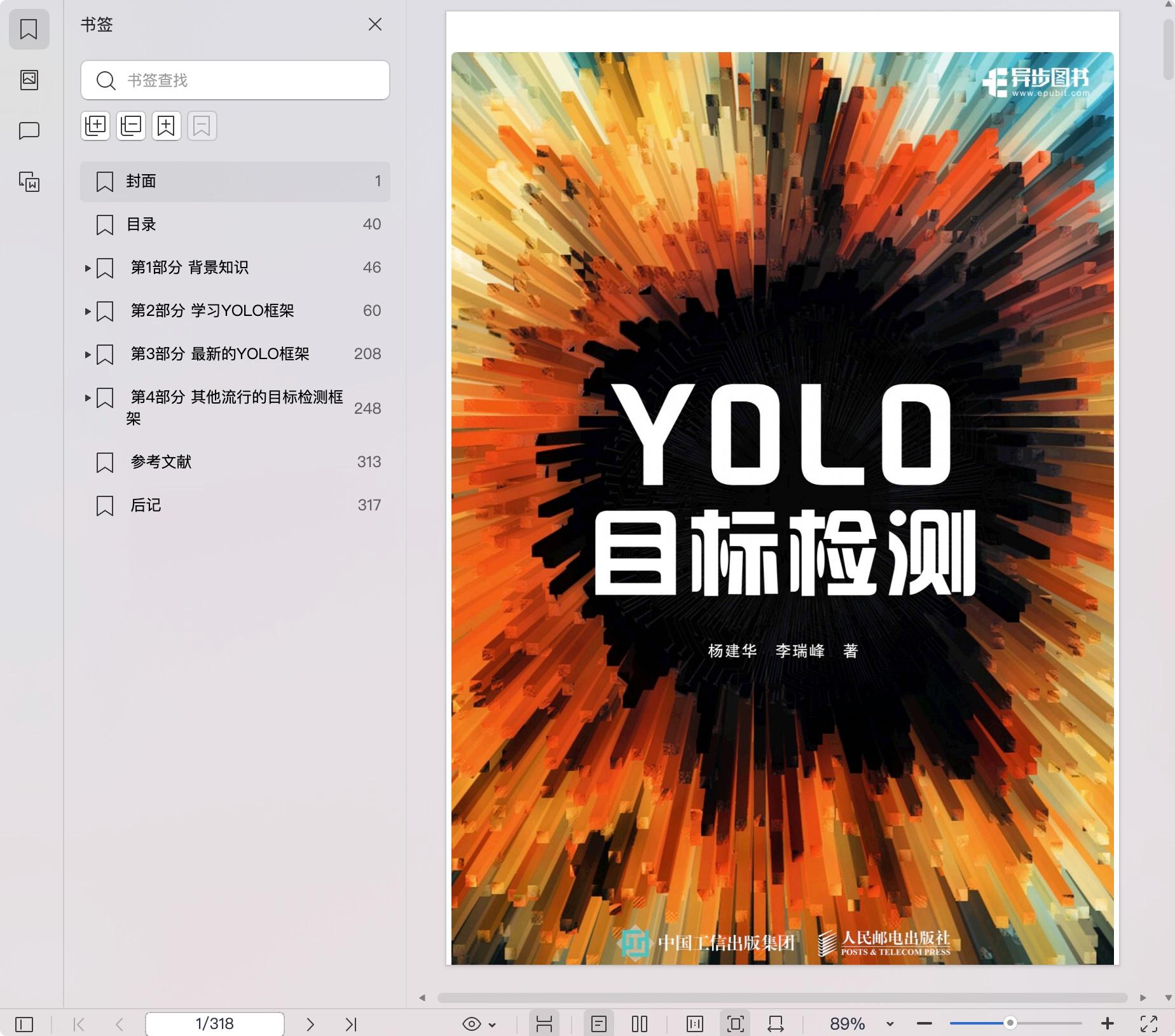Jump to the 后记 bookmark

(x=235, y=505)
